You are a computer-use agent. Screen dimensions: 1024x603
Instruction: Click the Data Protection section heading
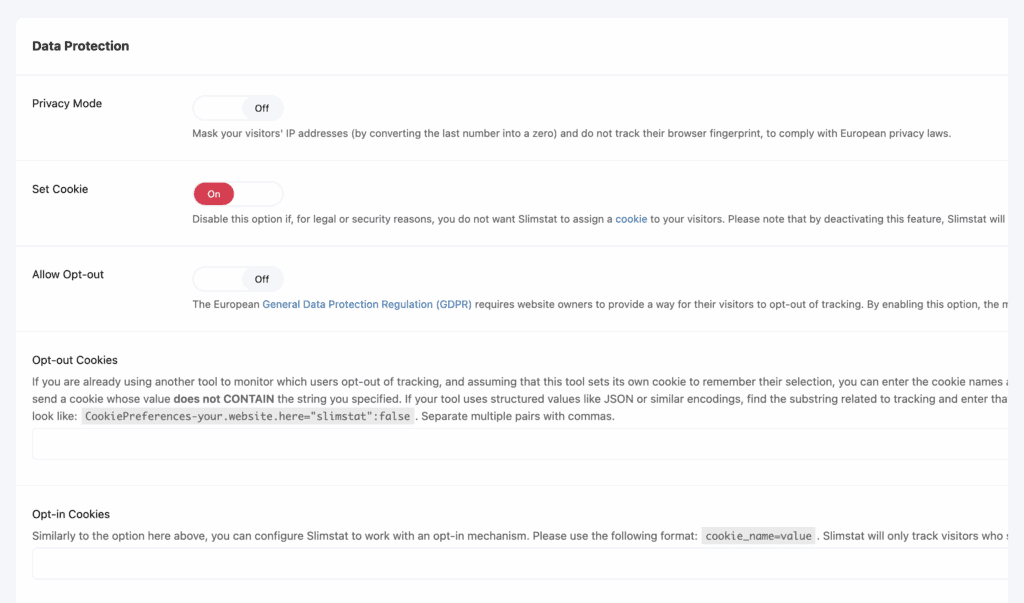click(81, 46)
